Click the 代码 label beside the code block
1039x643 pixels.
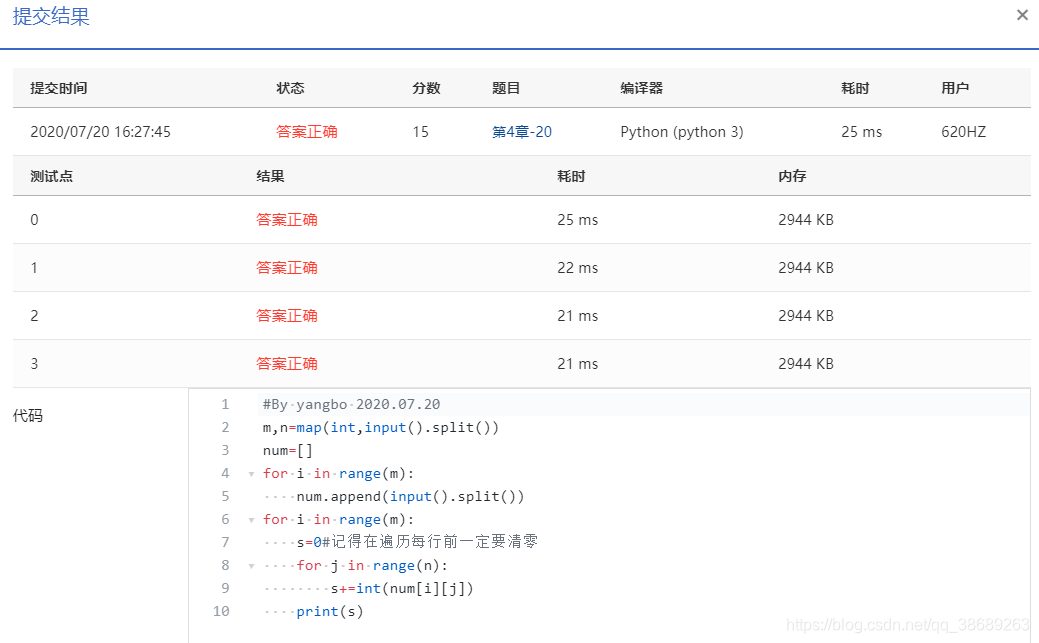pos(30,416)
